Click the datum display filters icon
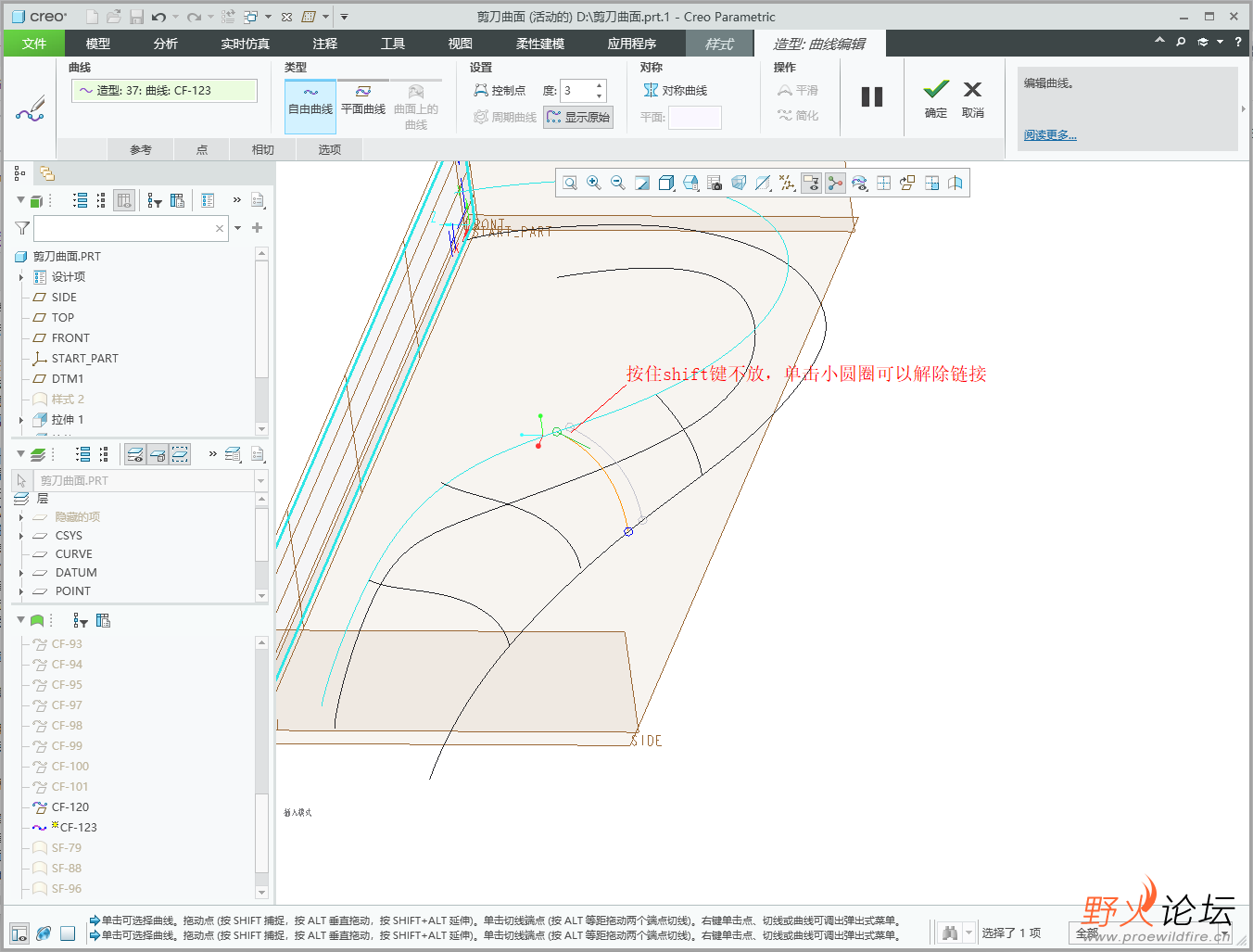Viewport: 1253px width, 952px height. point(787,183)
